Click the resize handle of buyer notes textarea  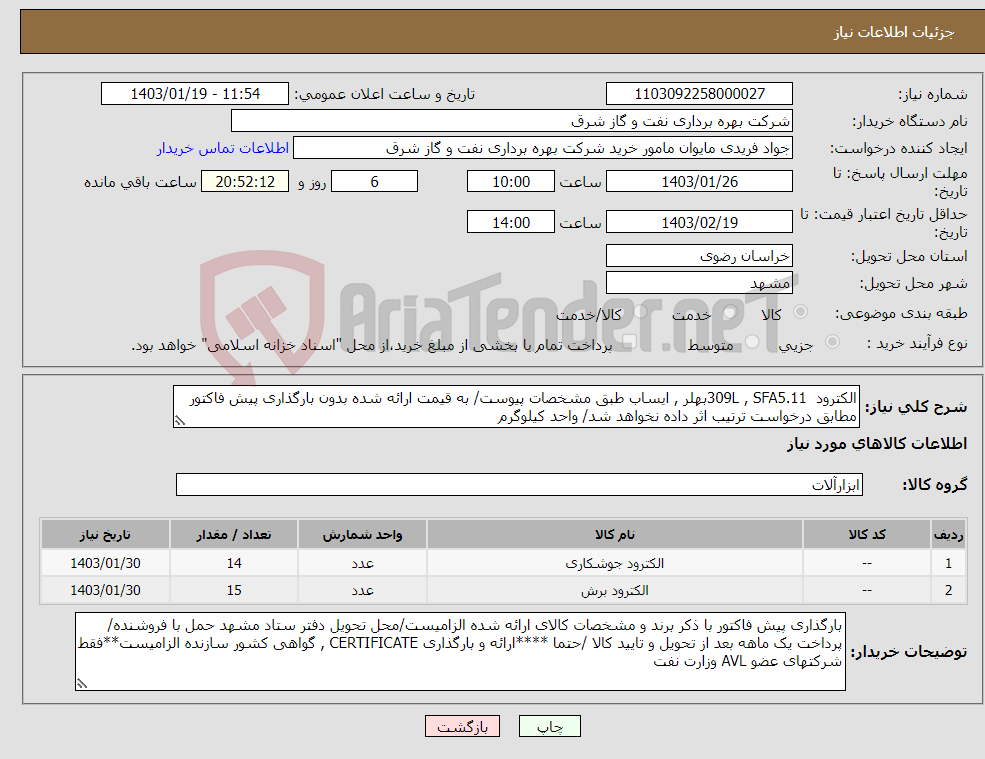point(82,684)
